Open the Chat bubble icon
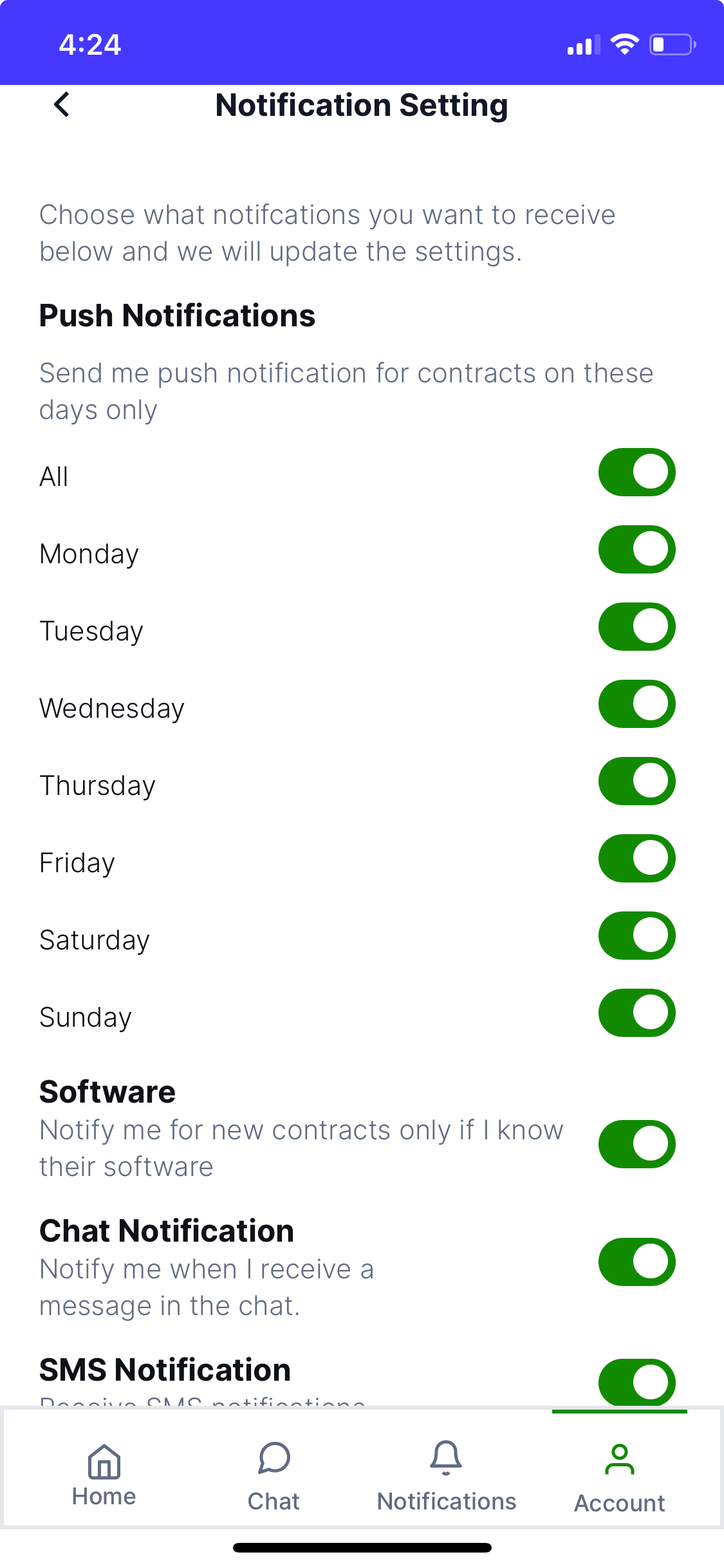Image resolution: width=724 pixels, height=1568 pixels. (x=274, y=1458)
